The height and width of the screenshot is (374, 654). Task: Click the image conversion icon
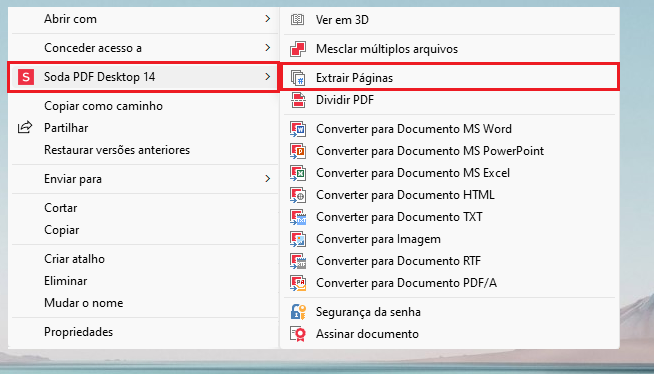(x=298, y=239)
